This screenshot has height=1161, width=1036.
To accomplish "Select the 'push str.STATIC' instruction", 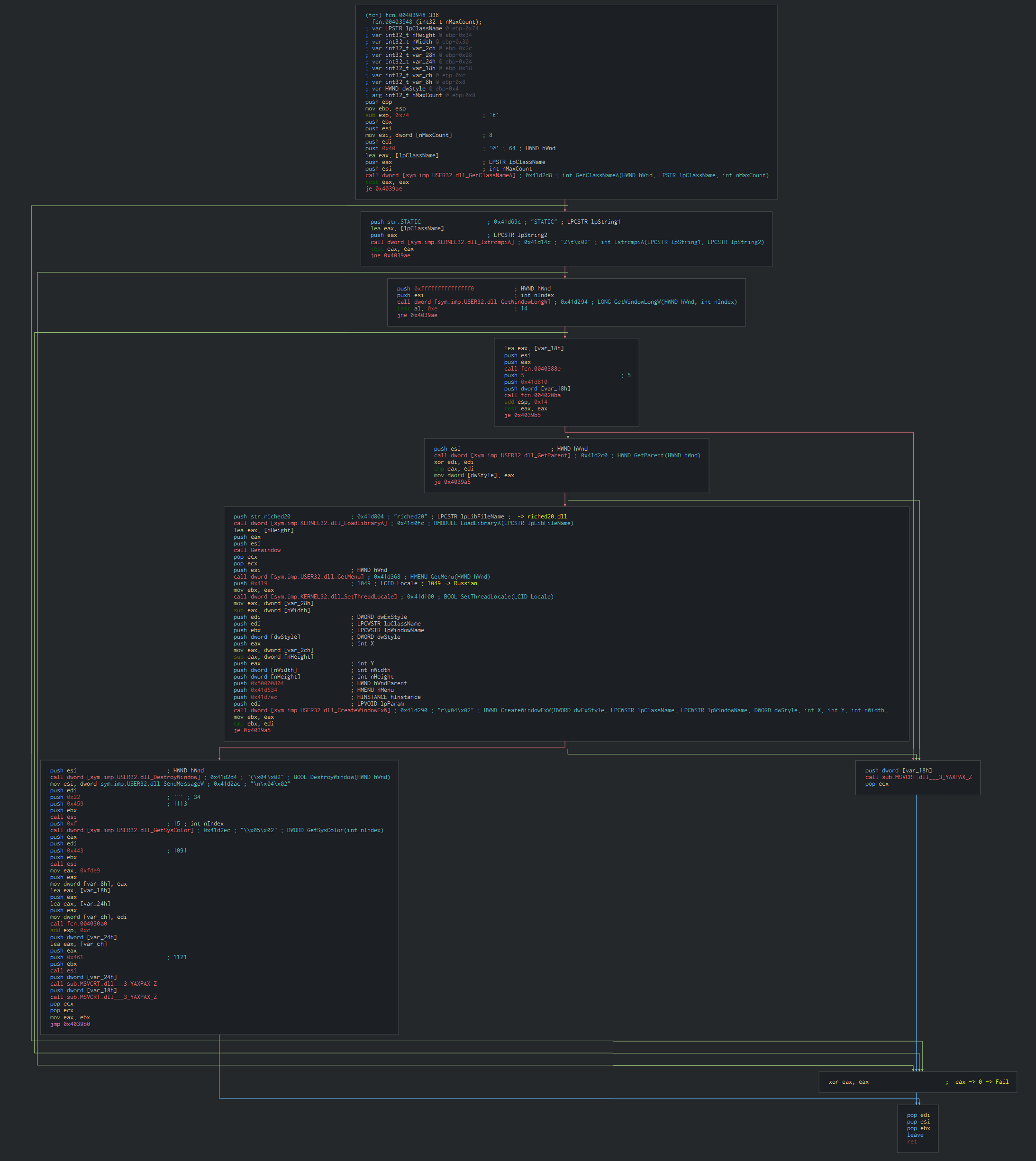I will [396, 222].
